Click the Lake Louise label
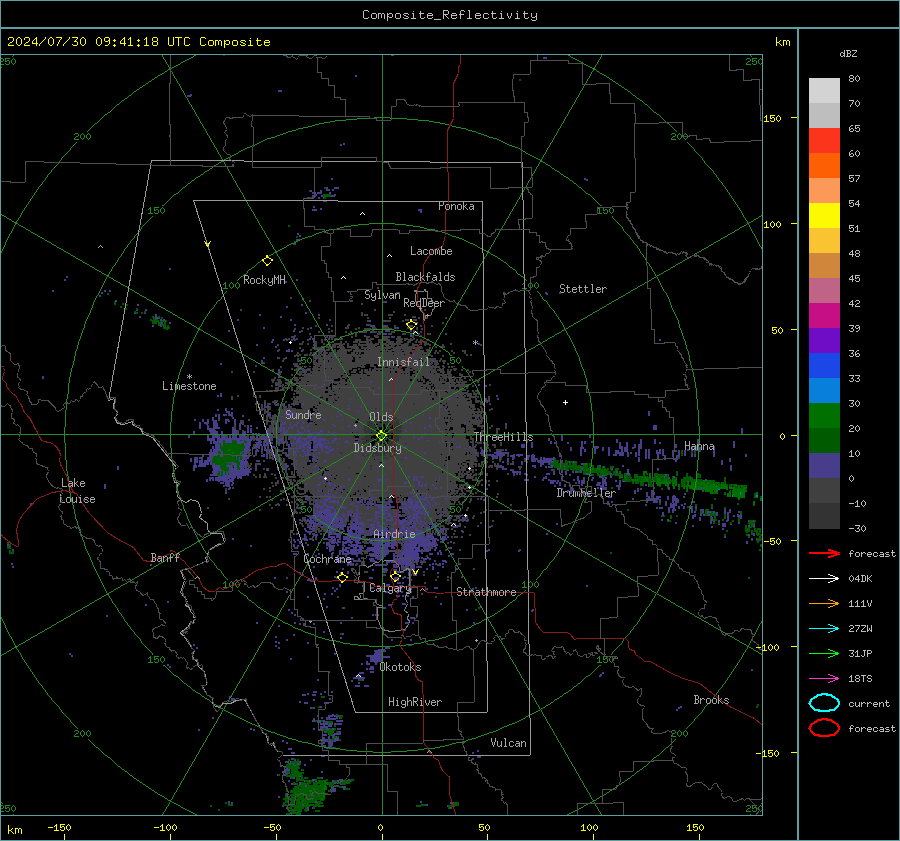The image size is (900, 841). coord(77,491)
